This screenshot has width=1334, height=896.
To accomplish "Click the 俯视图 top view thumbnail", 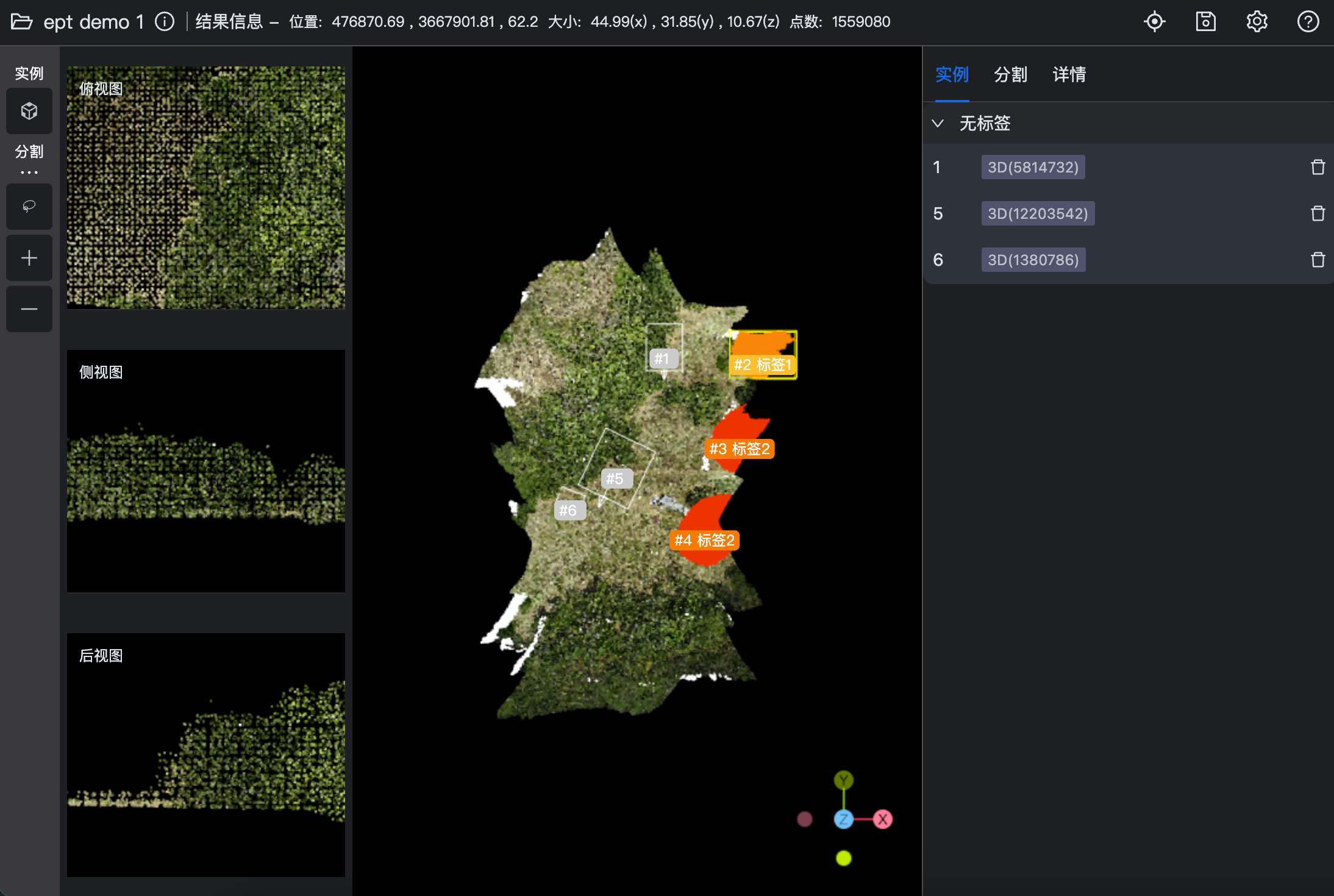I will pyautogui.click(x=206, y=188).
